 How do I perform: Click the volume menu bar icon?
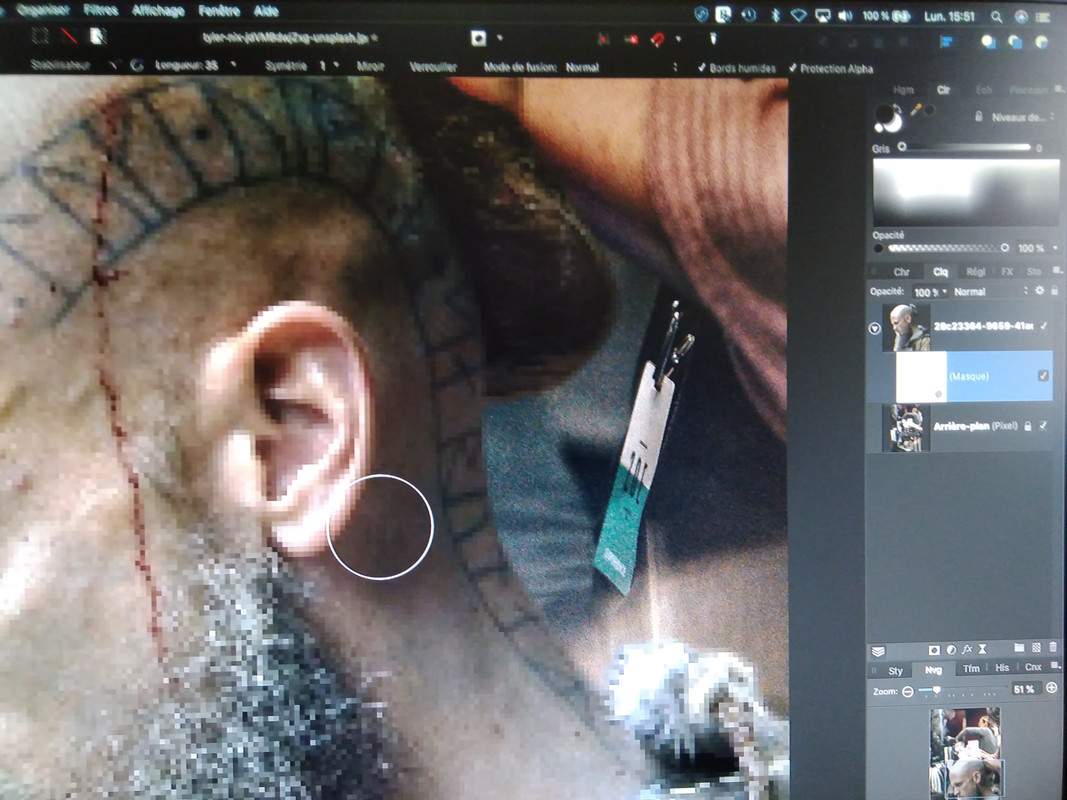[845, 16]
